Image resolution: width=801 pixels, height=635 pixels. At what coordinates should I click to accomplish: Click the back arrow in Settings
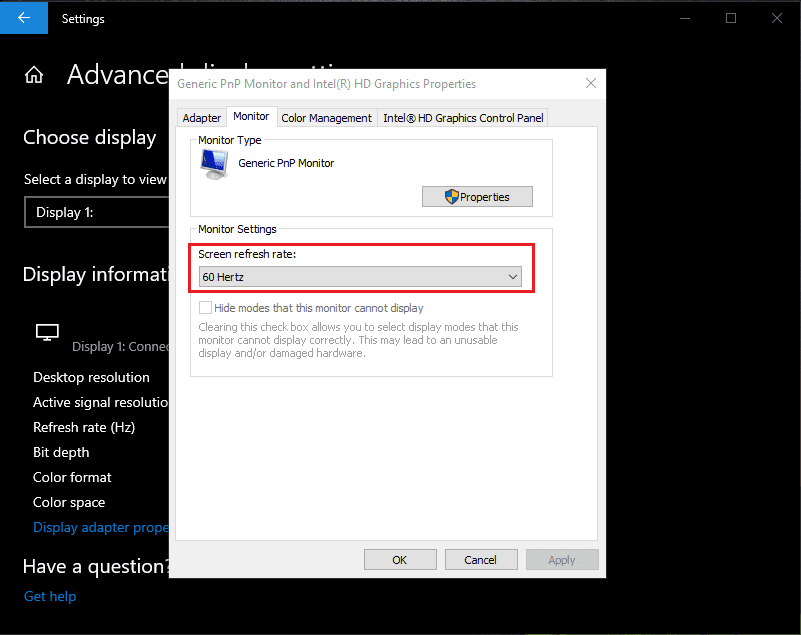click(22, 18)
